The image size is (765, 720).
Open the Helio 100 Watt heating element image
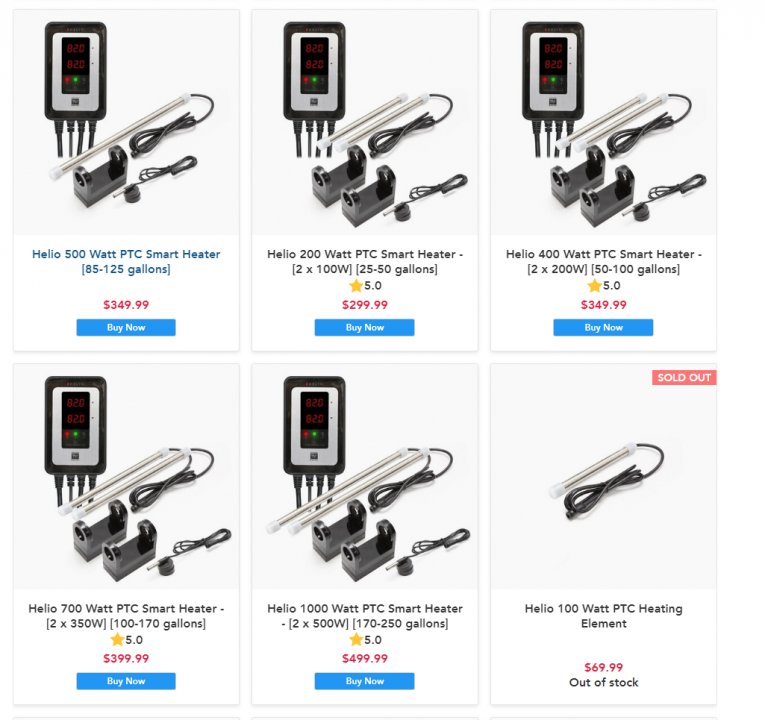604,477
